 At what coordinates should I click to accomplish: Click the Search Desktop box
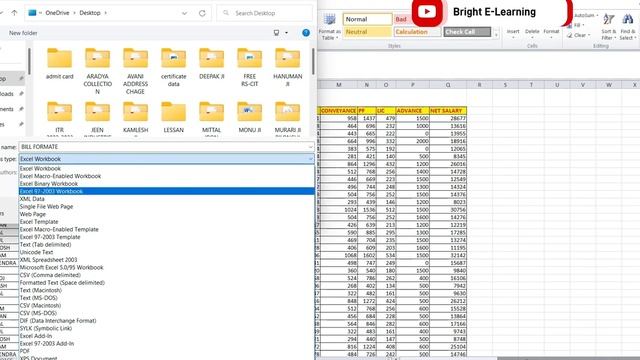tap(264, 13)
